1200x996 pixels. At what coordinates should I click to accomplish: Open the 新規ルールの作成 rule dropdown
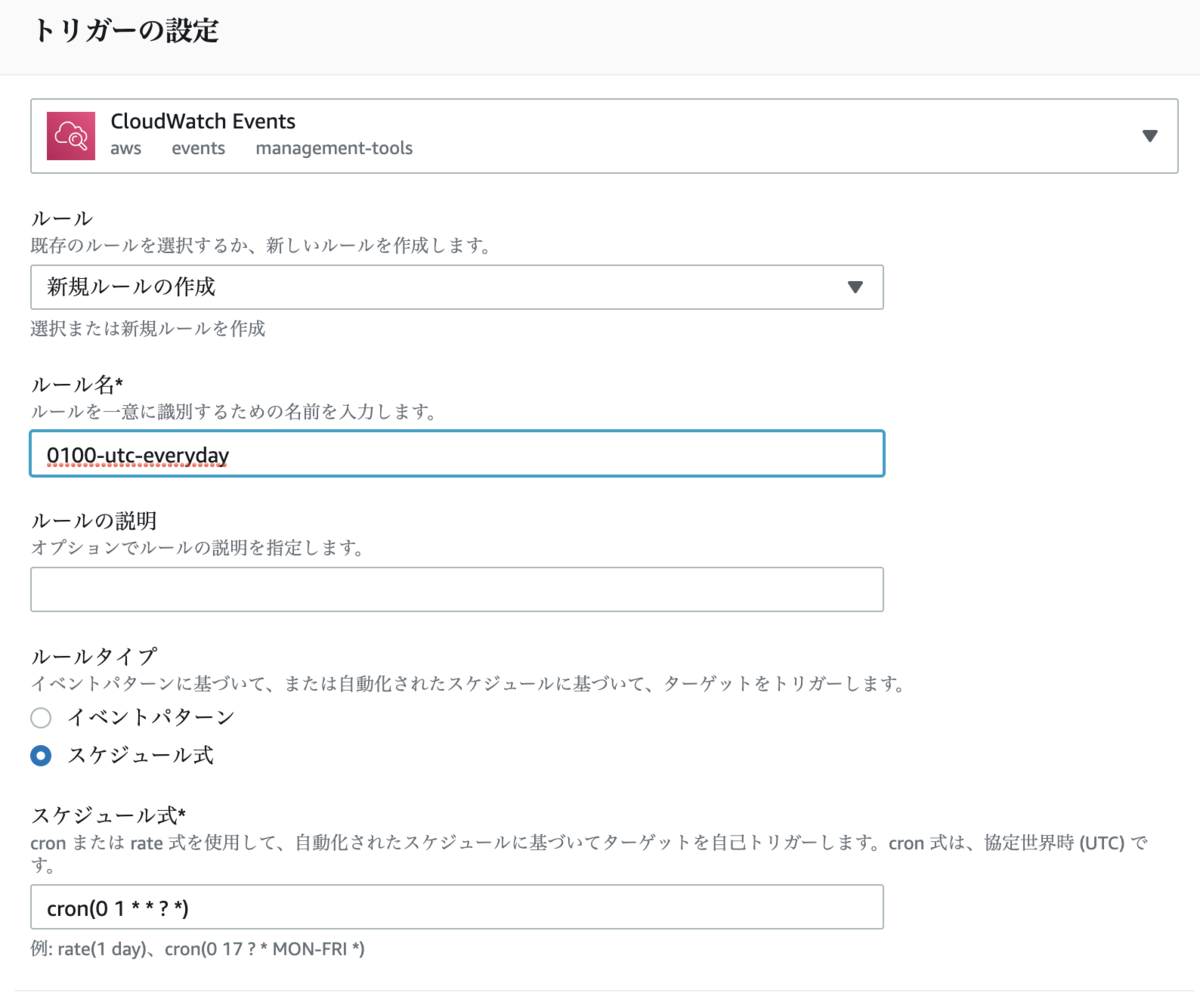click(456, 287)
